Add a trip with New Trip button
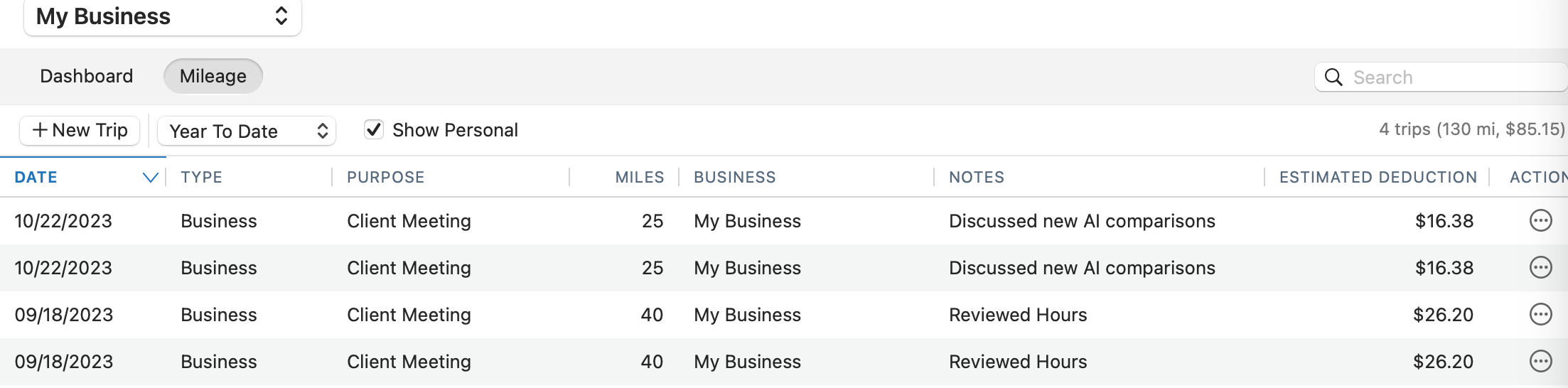Viewport: 1568px width, 388px height. pyautogui.click(x=80, y=130)
